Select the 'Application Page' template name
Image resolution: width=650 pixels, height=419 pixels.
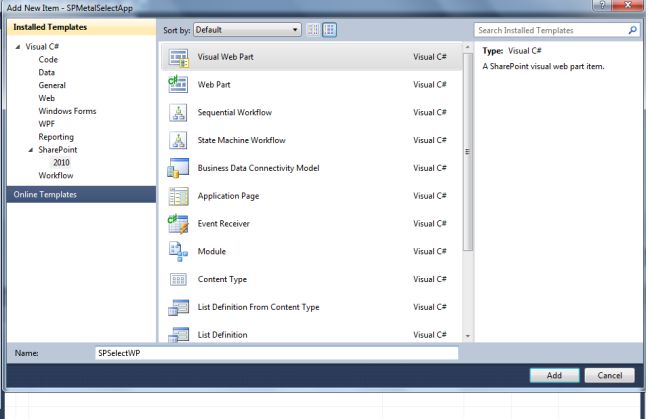(x=228, y=196)
